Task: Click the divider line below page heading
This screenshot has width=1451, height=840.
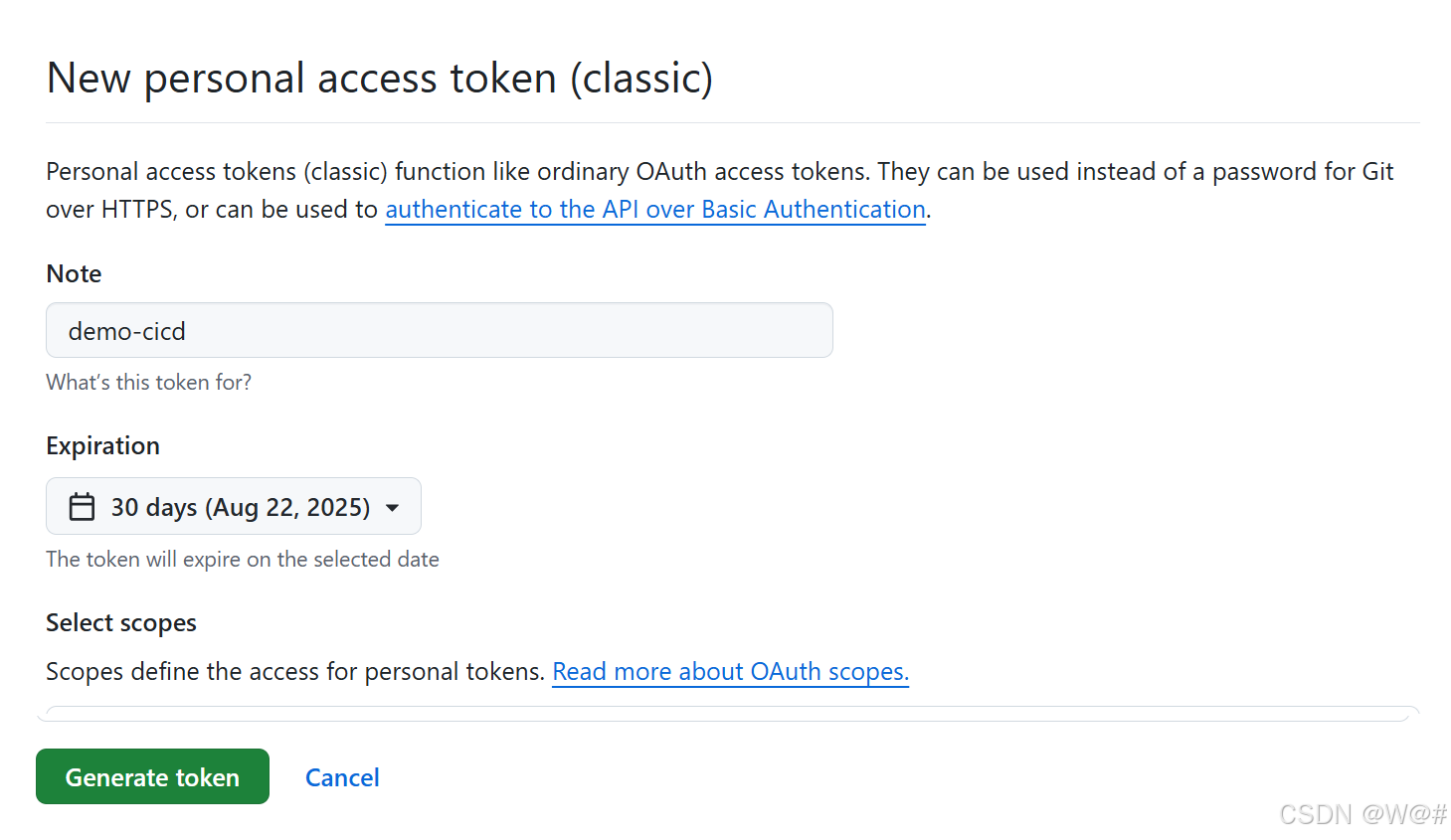Action: pos(733,123)
